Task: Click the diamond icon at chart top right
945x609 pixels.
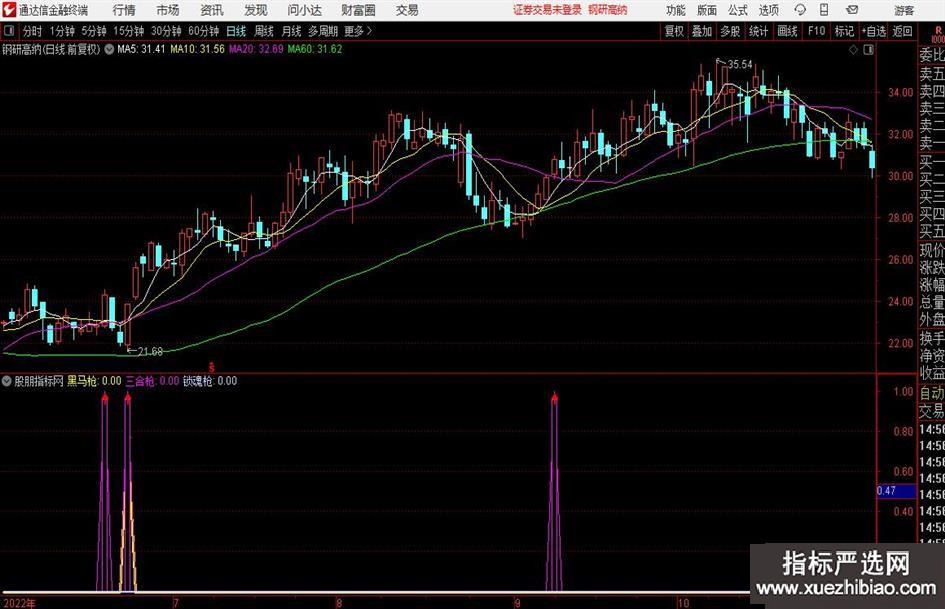Action: 853,50
